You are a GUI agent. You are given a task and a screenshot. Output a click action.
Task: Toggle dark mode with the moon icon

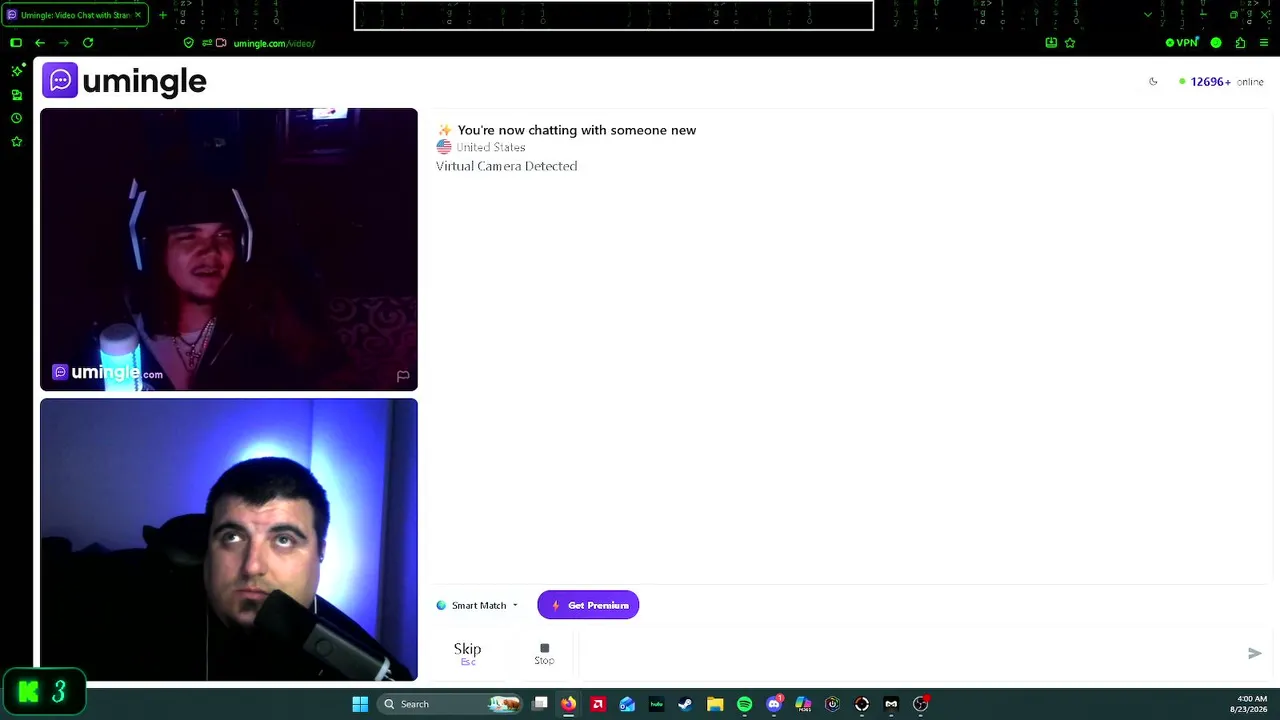[x=1153, y=82]
